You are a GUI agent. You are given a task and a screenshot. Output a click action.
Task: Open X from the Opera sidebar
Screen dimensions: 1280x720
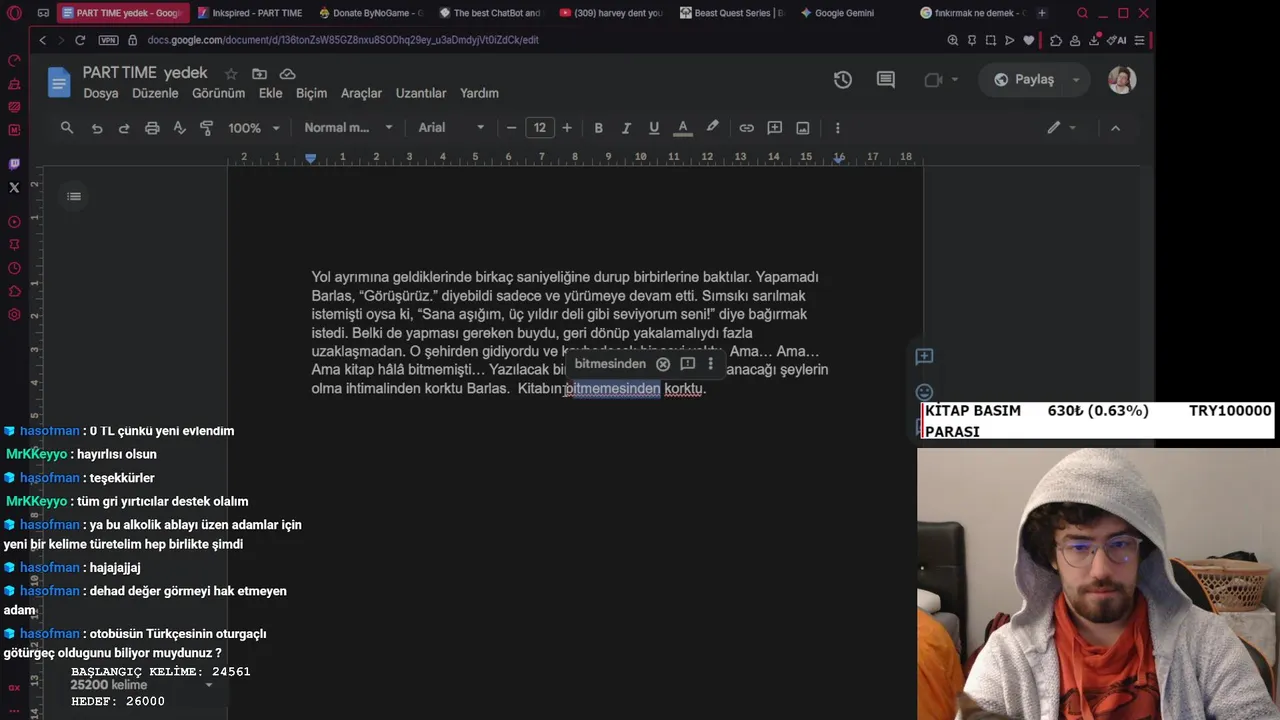click(x=14, y=187)
